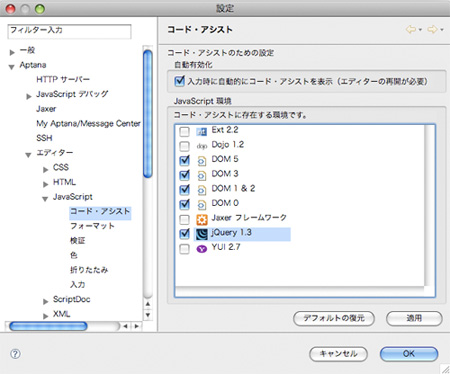450x374 pixels.
Task: Enable the Ext 2.2 checkbox
Action: tap(184, 132)
